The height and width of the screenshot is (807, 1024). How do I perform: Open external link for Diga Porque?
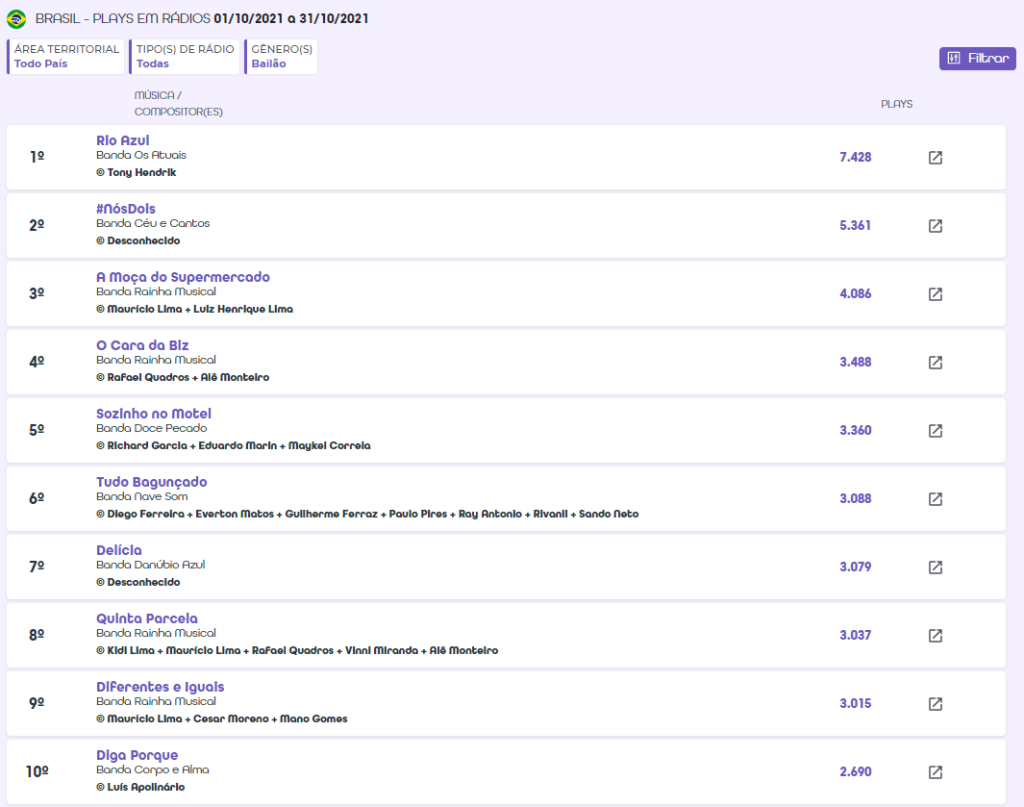point(935,772)
